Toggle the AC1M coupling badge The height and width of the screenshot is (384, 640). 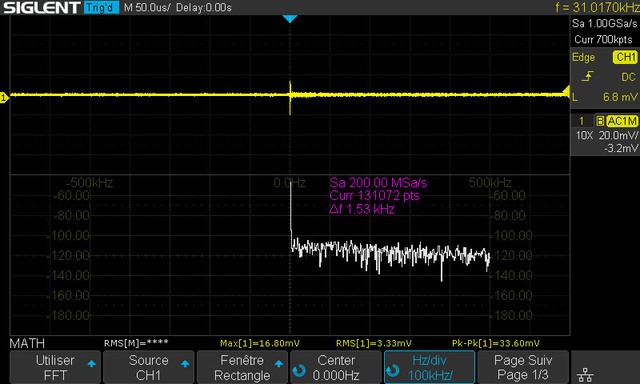622,121
